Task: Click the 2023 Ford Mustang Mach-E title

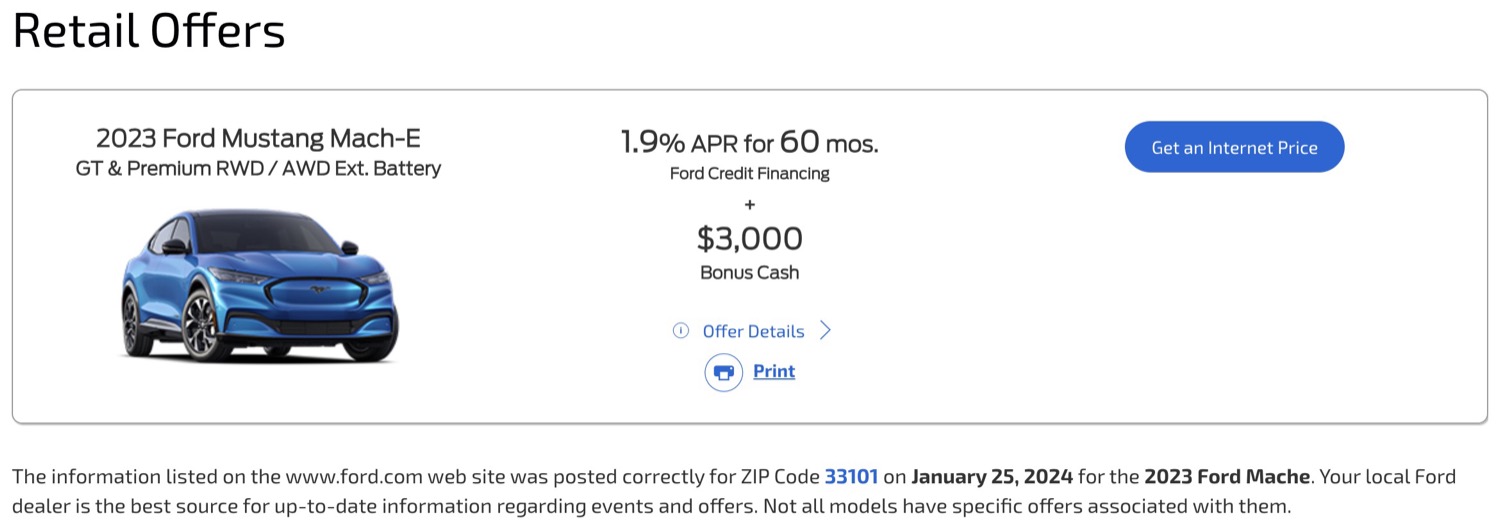Action: click(258, 138)
